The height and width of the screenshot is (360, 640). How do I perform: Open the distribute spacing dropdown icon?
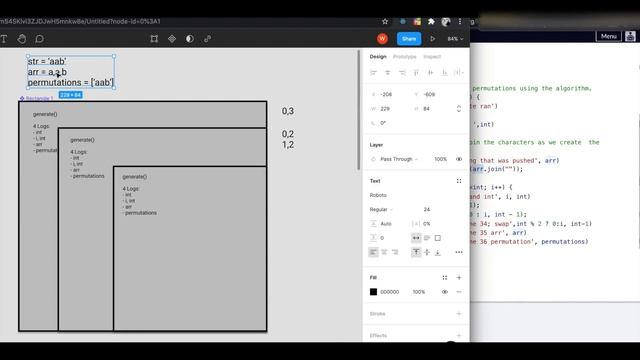click(x=459, y=73)
